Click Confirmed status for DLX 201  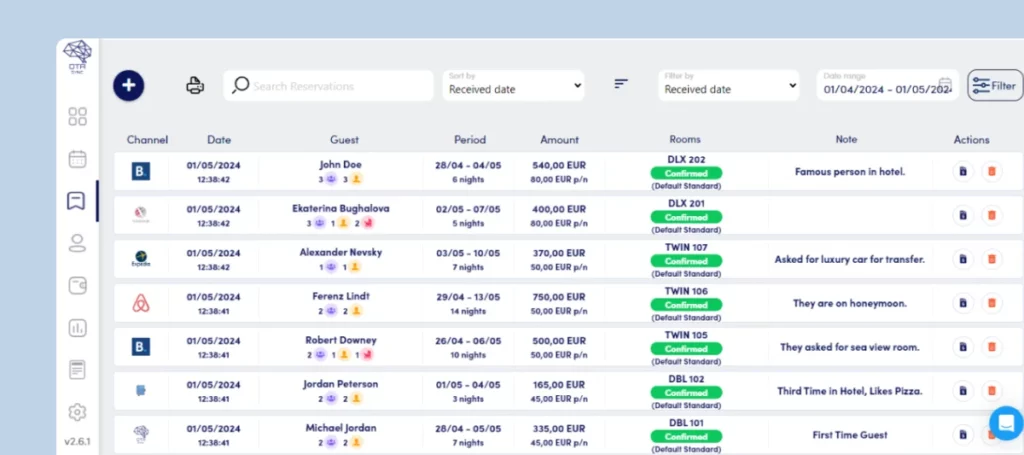tap(686, 217)
